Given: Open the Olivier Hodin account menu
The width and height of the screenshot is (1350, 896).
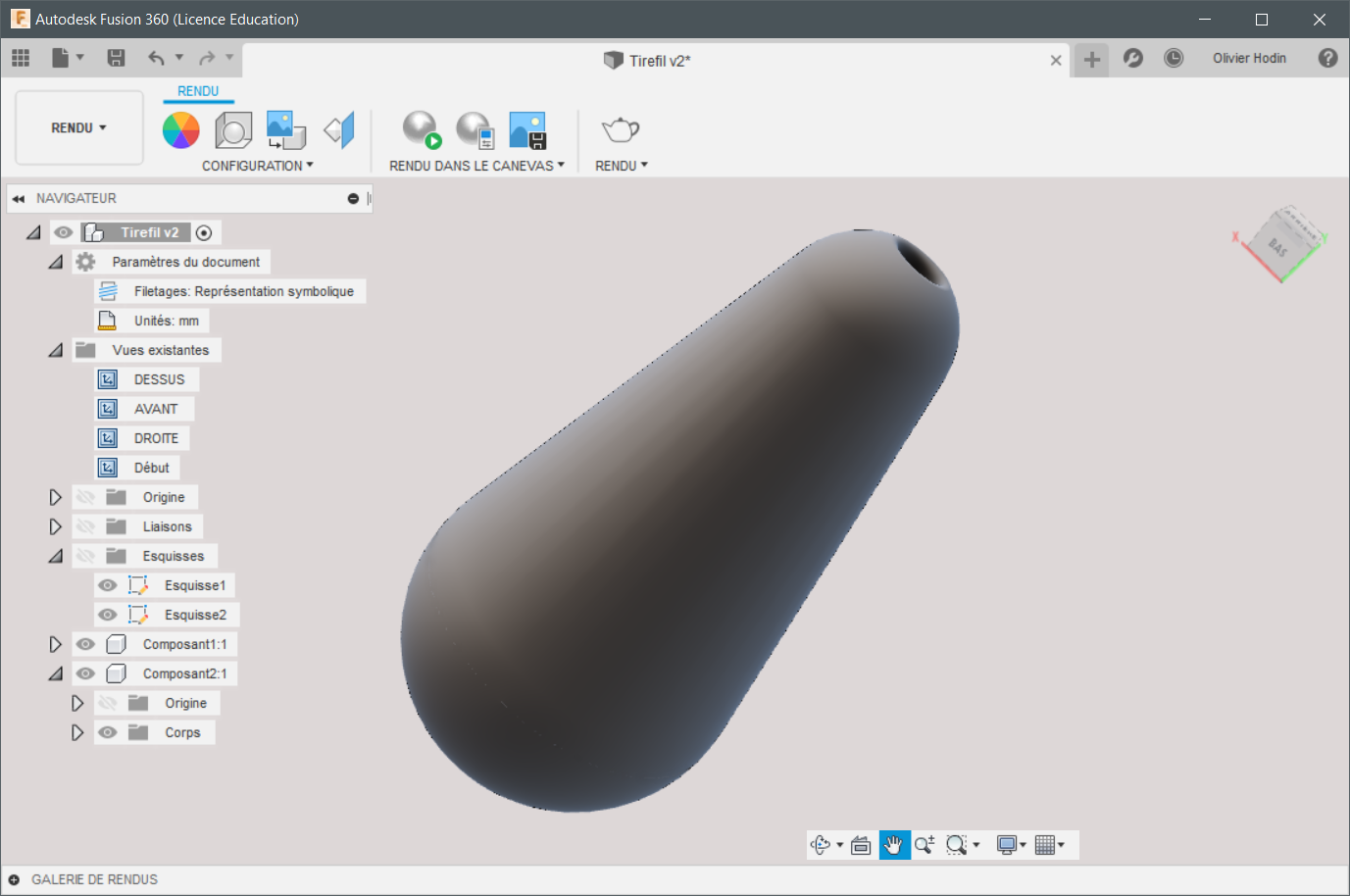Looking at the screenshot, I should coord(1249,58).
